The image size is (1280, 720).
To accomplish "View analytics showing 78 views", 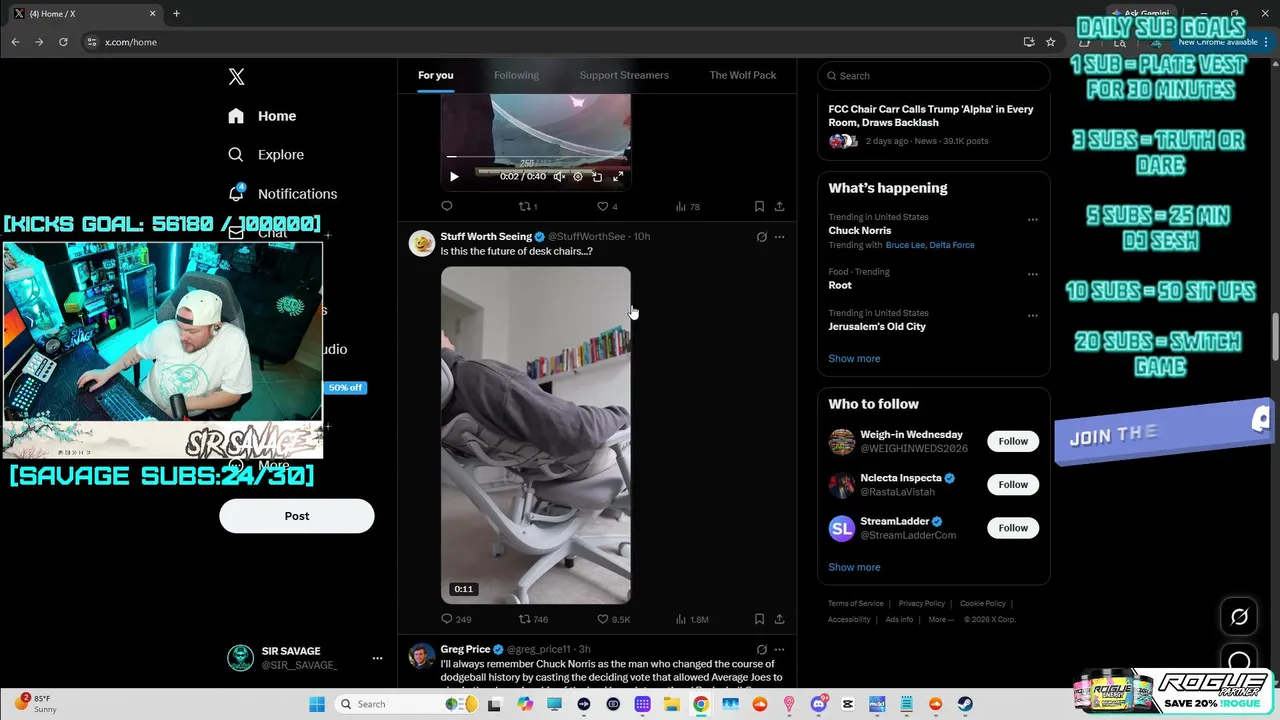I will pyautogui.click(x=688, y=206).
